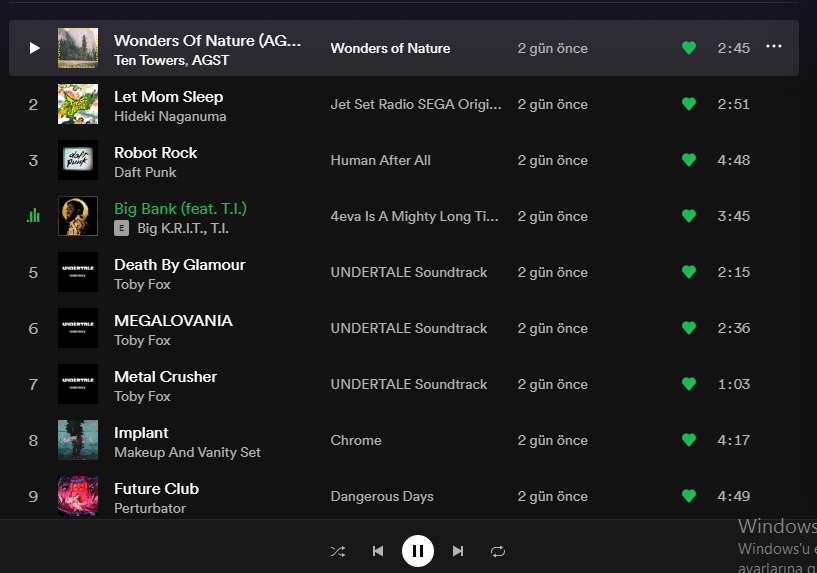The height and width of the screenshot is (573, 817).
Task: Click the Future Club album cover thumbnail
Action: (x=78, y=496)
